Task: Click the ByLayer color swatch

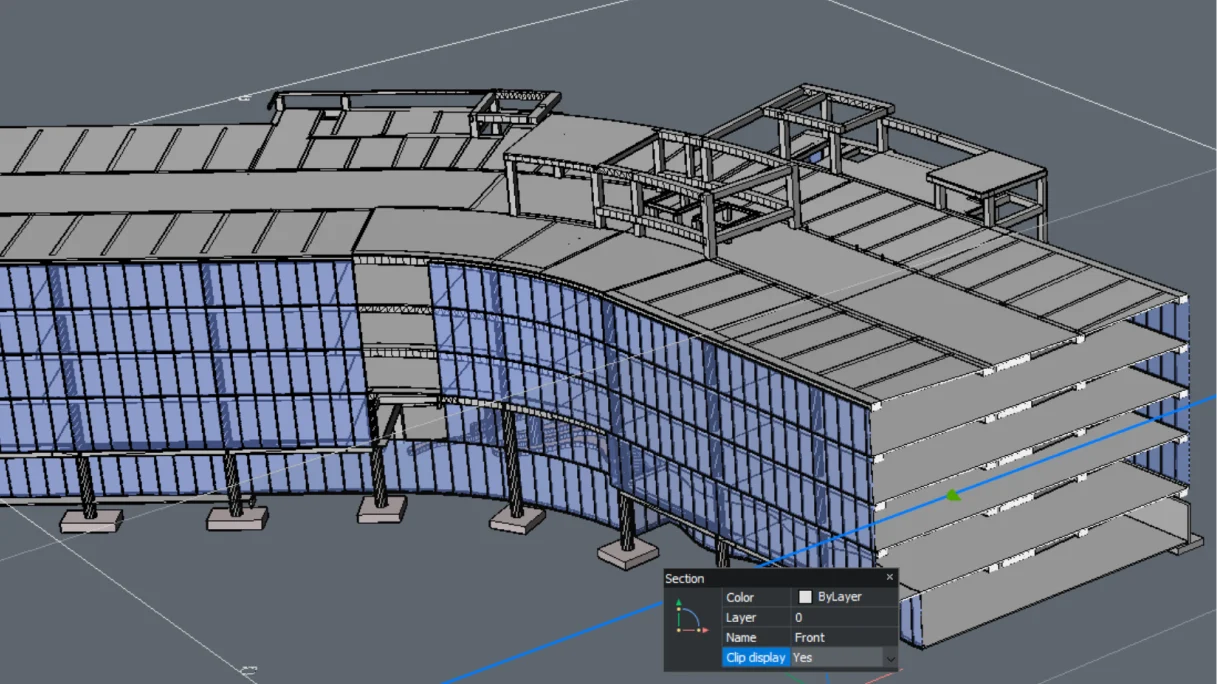Action: 805,597
